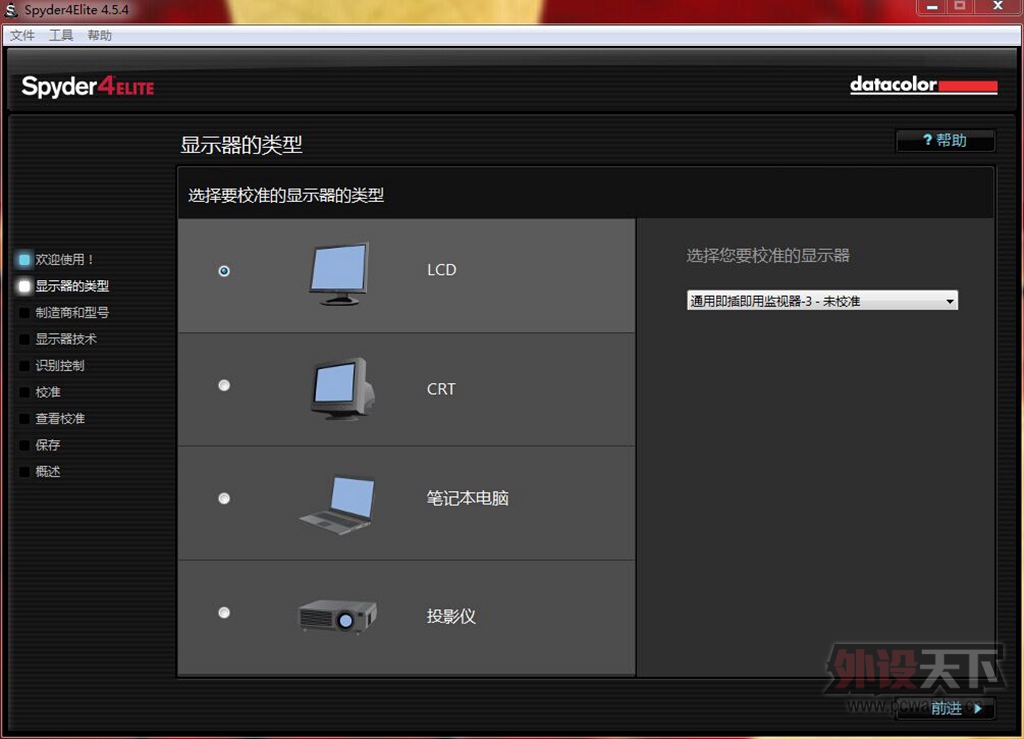Select the 投影仪 radio button
Screen dimensions: 1024x739
pyautogui.click(x=224, y=613)
